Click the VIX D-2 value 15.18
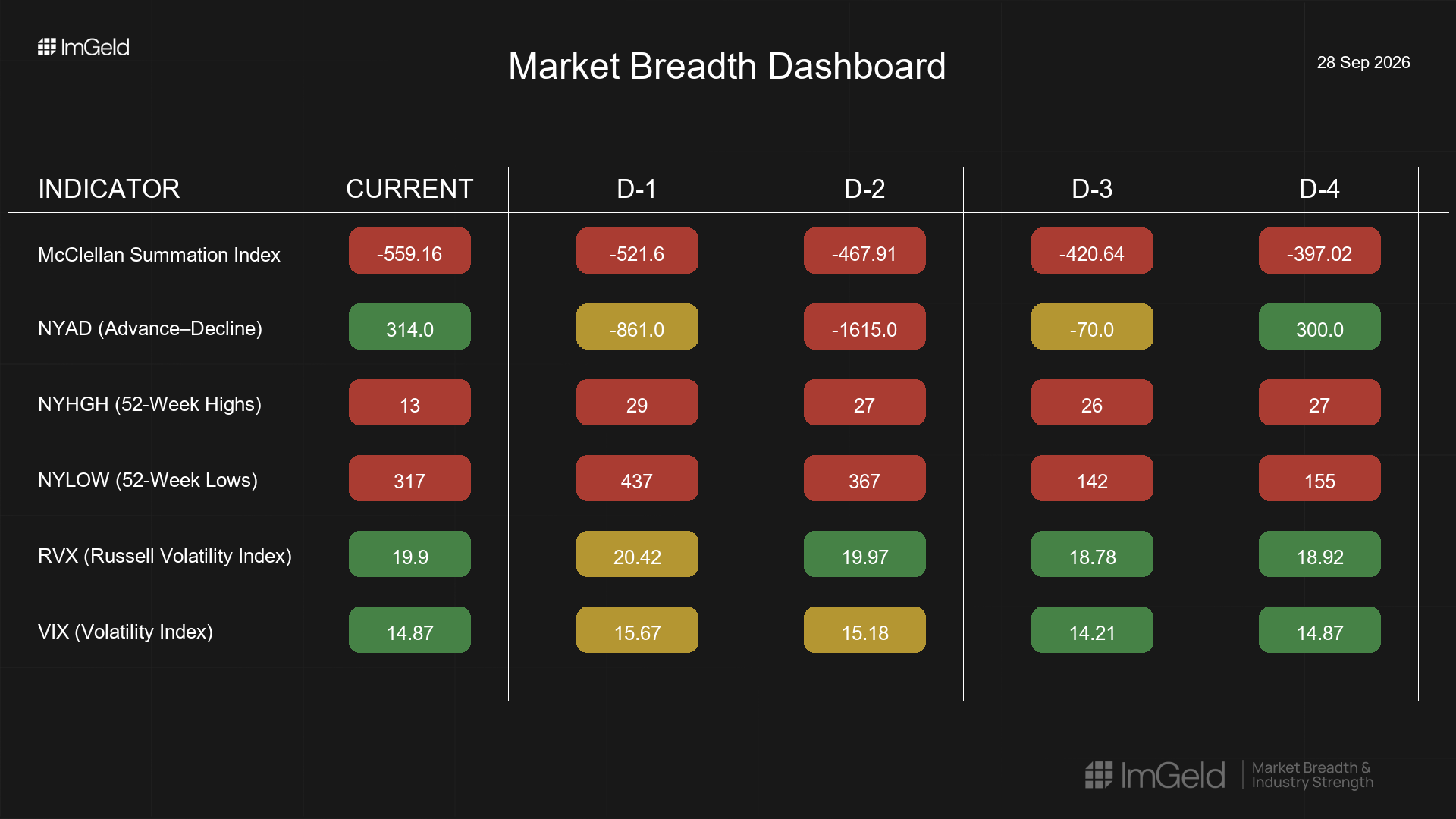This screenshot has width=1456, height=819. click(864, 630)
